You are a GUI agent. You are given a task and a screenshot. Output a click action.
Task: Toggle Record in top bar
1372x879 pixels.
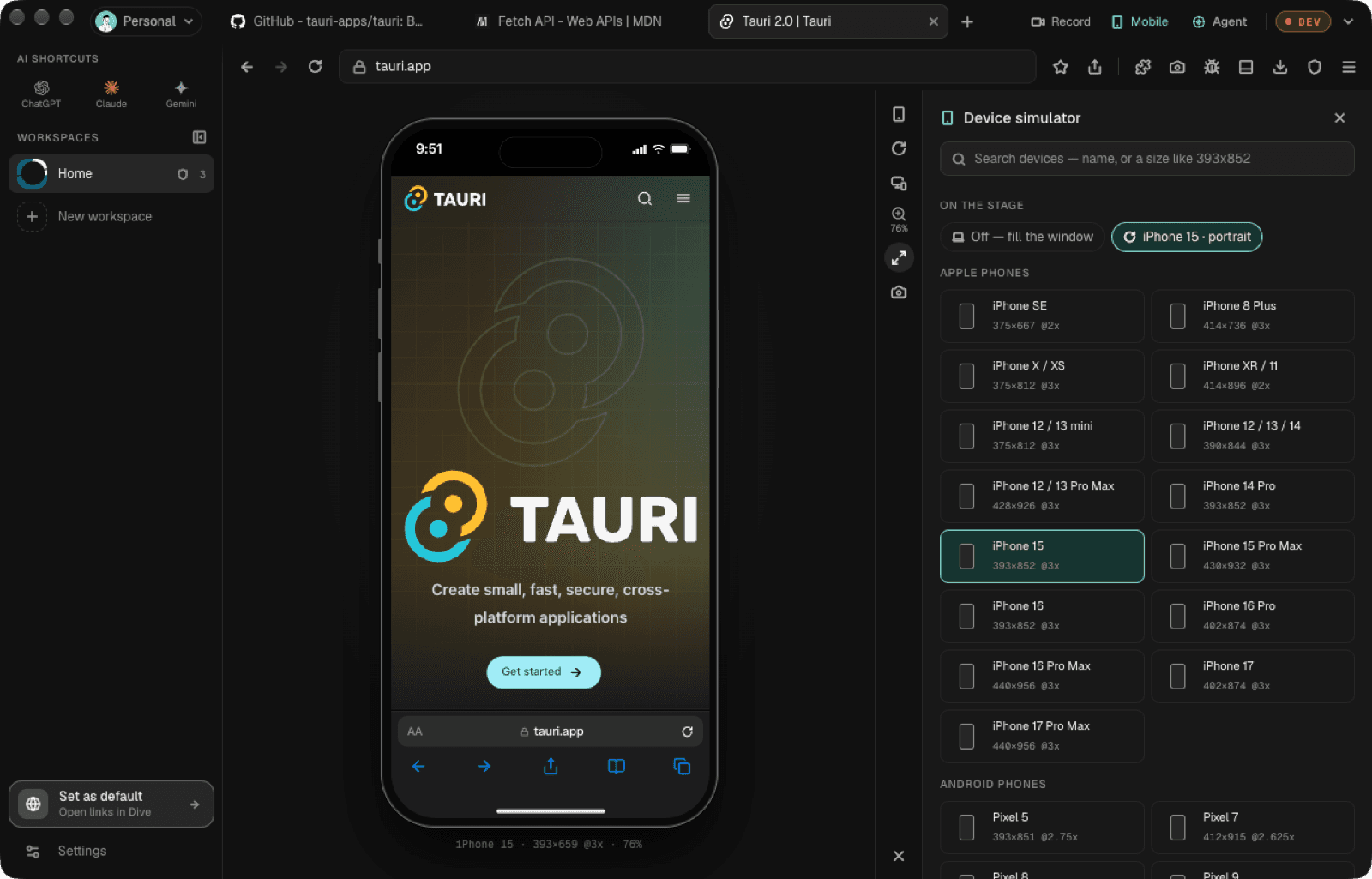click(x=1061, y=21)
